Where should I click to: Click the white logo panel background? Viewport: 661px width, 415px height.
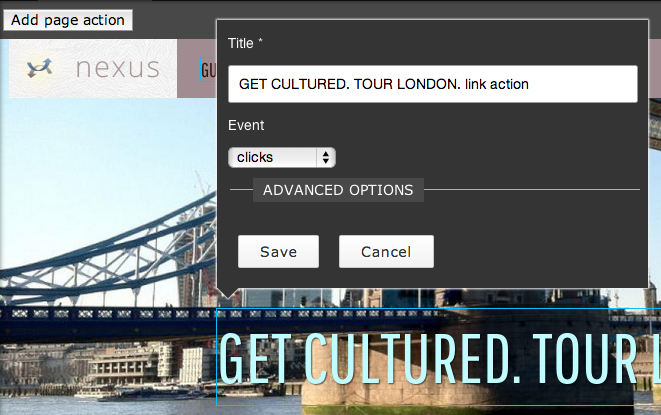click(93, 89)
